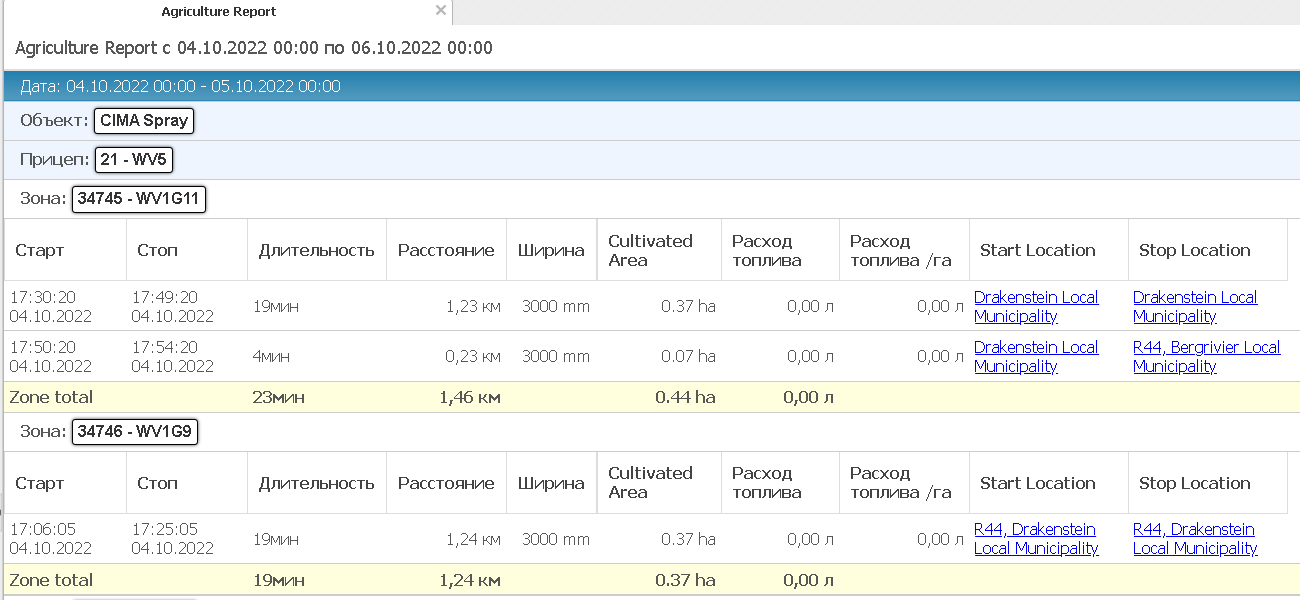Open Start Location link in 17:50:20 row
The width and height of the screenshot is (1300, 600).
point(1035,357)
